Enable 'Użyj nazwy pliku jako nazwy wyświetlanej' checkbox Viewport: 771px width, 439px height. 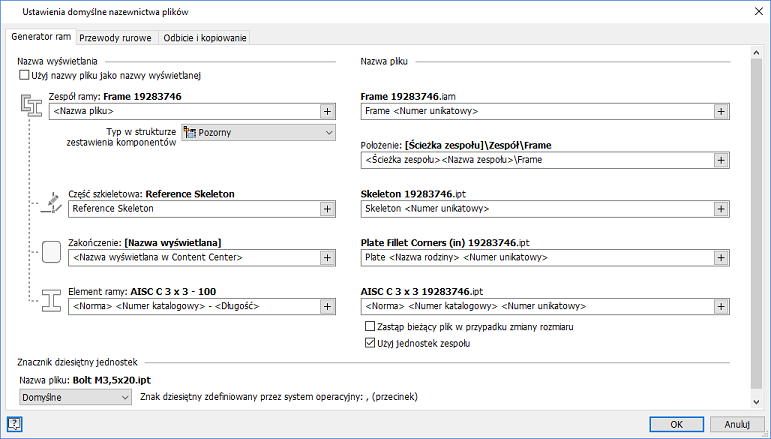25,75
